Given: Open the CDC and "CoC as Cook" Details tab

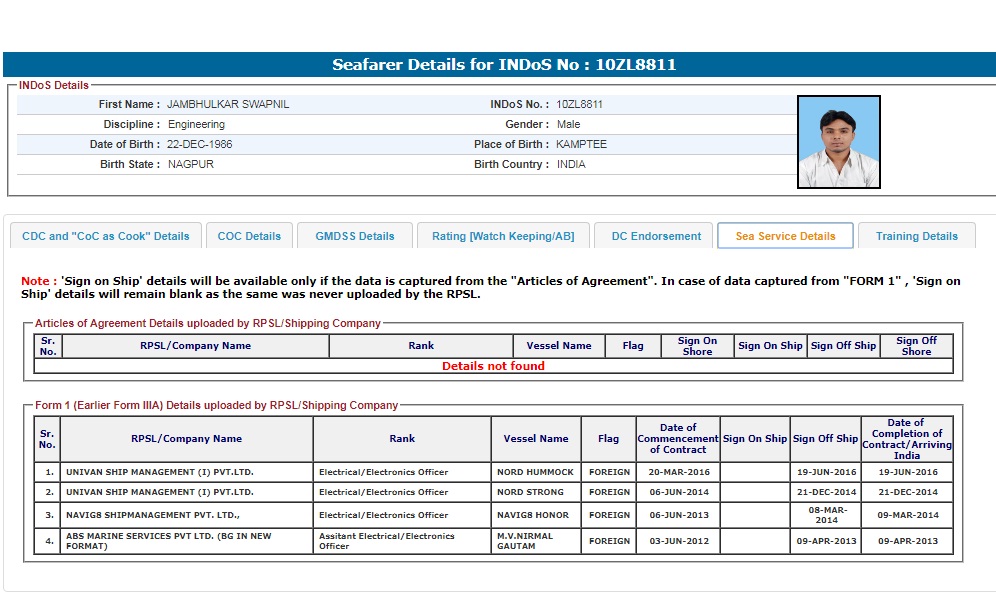Looking at the screenshot, I should click(105, 236).
